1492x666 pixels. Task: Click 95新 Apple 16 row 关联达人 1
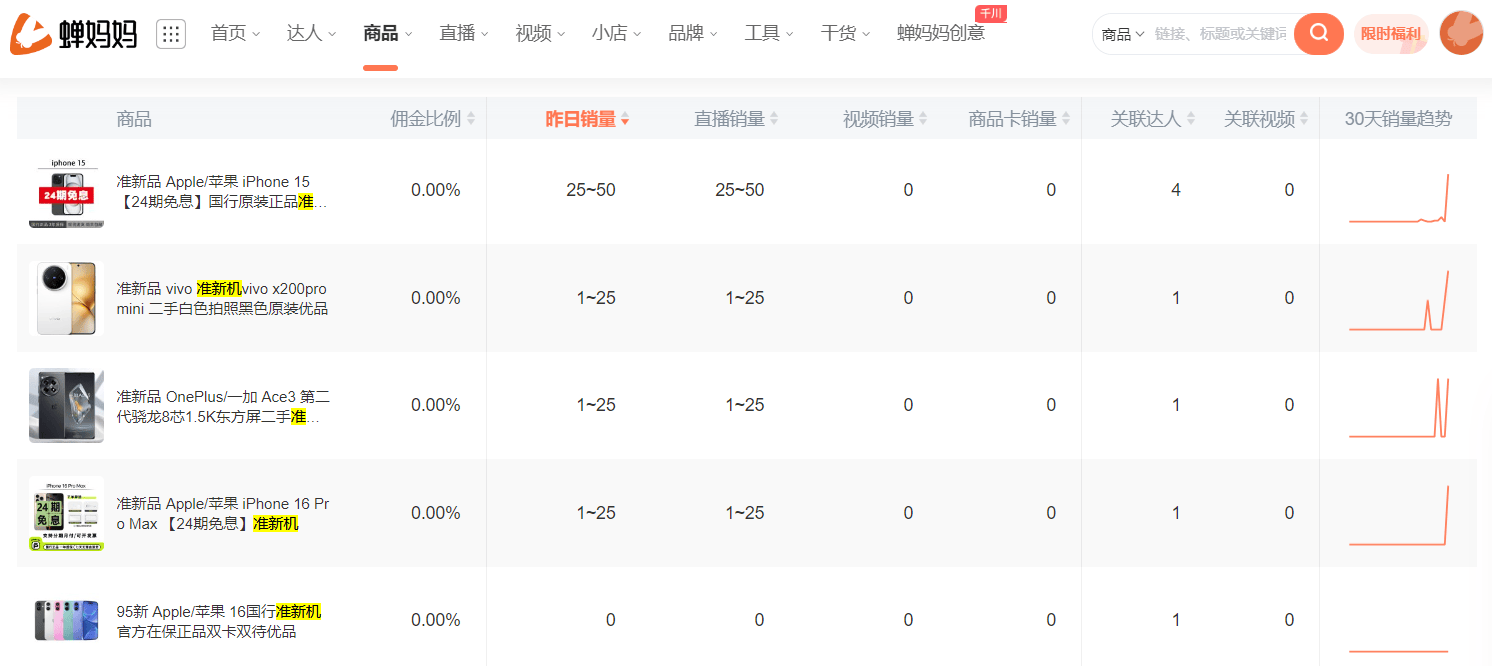pos(1176,620)
